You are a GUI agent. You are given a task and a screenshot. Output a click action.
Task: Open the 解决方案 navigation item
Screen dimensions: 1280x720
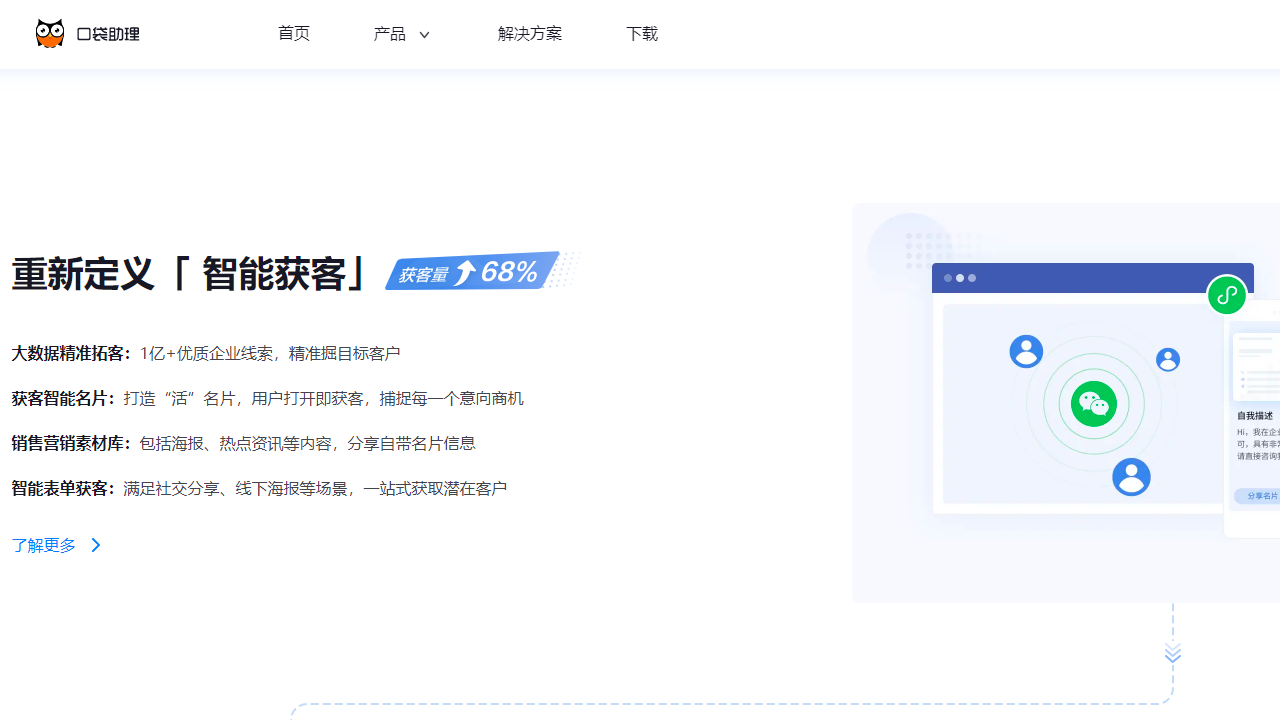(x=530, y=33)
